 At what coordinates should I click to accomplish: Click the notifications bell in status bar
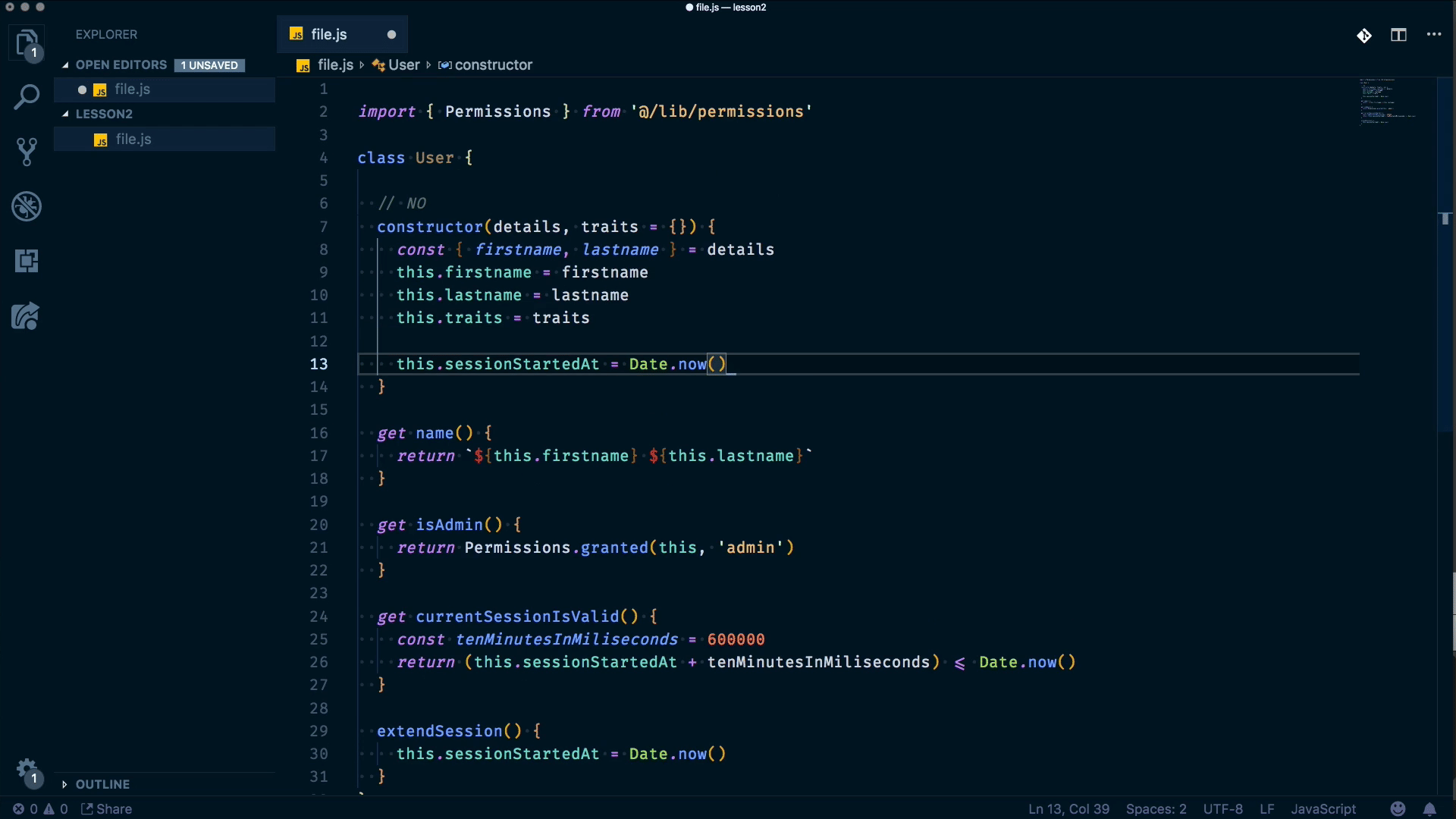pyautogui.click(x=1429, y=809)
